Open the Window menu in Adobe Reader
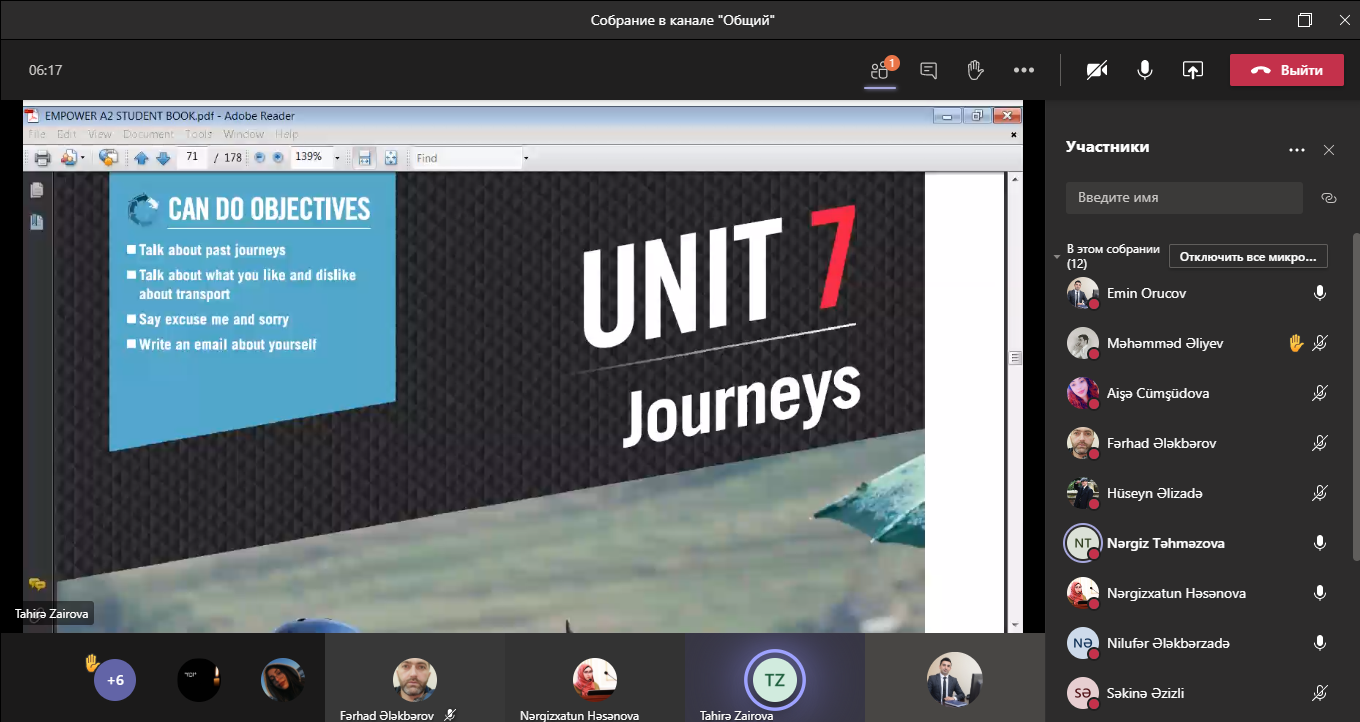1360x722 pixels. point(244,134)
